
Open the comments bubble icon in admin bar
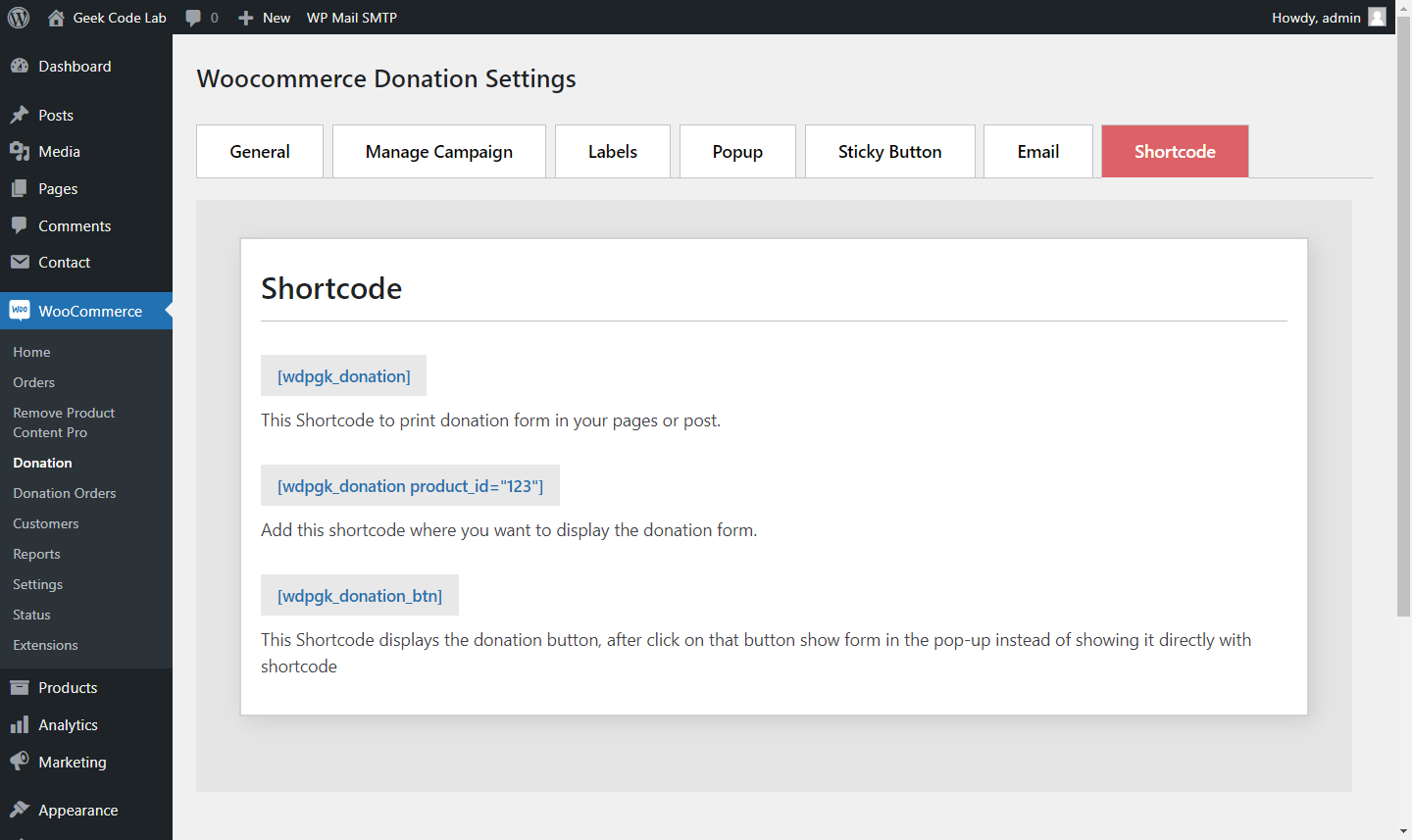click(x=193, y=18)
